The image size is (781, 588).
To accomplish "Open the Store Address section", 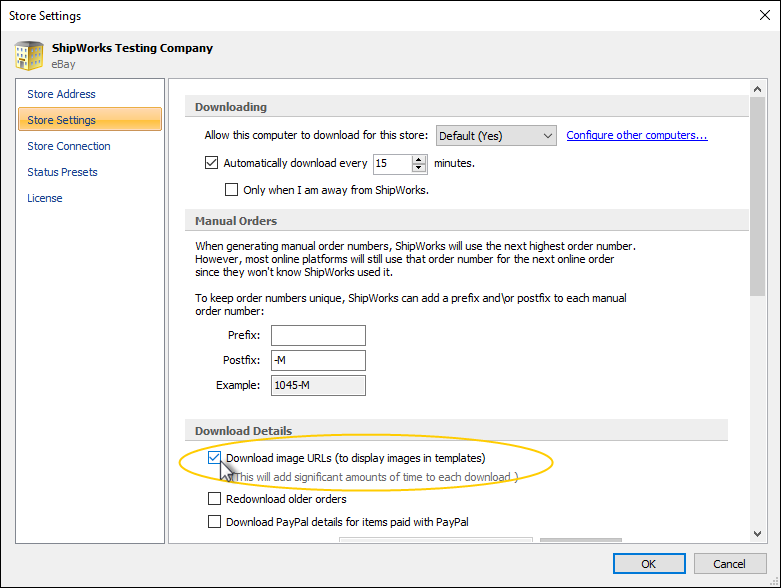I will click(61, 94).
